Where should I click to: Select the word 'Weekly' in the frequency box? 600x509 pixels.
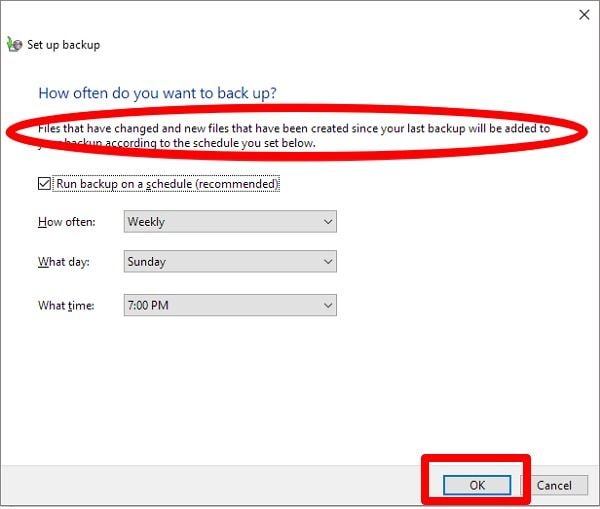[x=146, y=222]
